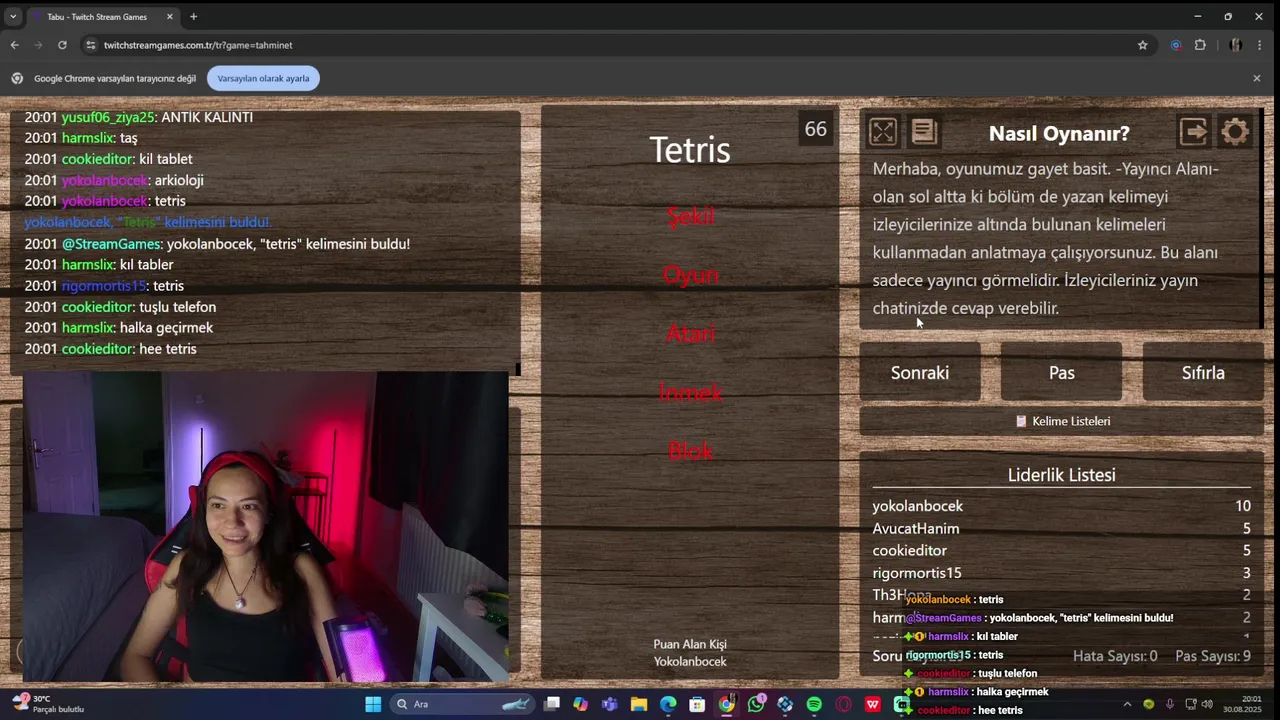Bookmark this page with the star icon
This screenshot has width=1280, height=720.
tap(1142, 45)
